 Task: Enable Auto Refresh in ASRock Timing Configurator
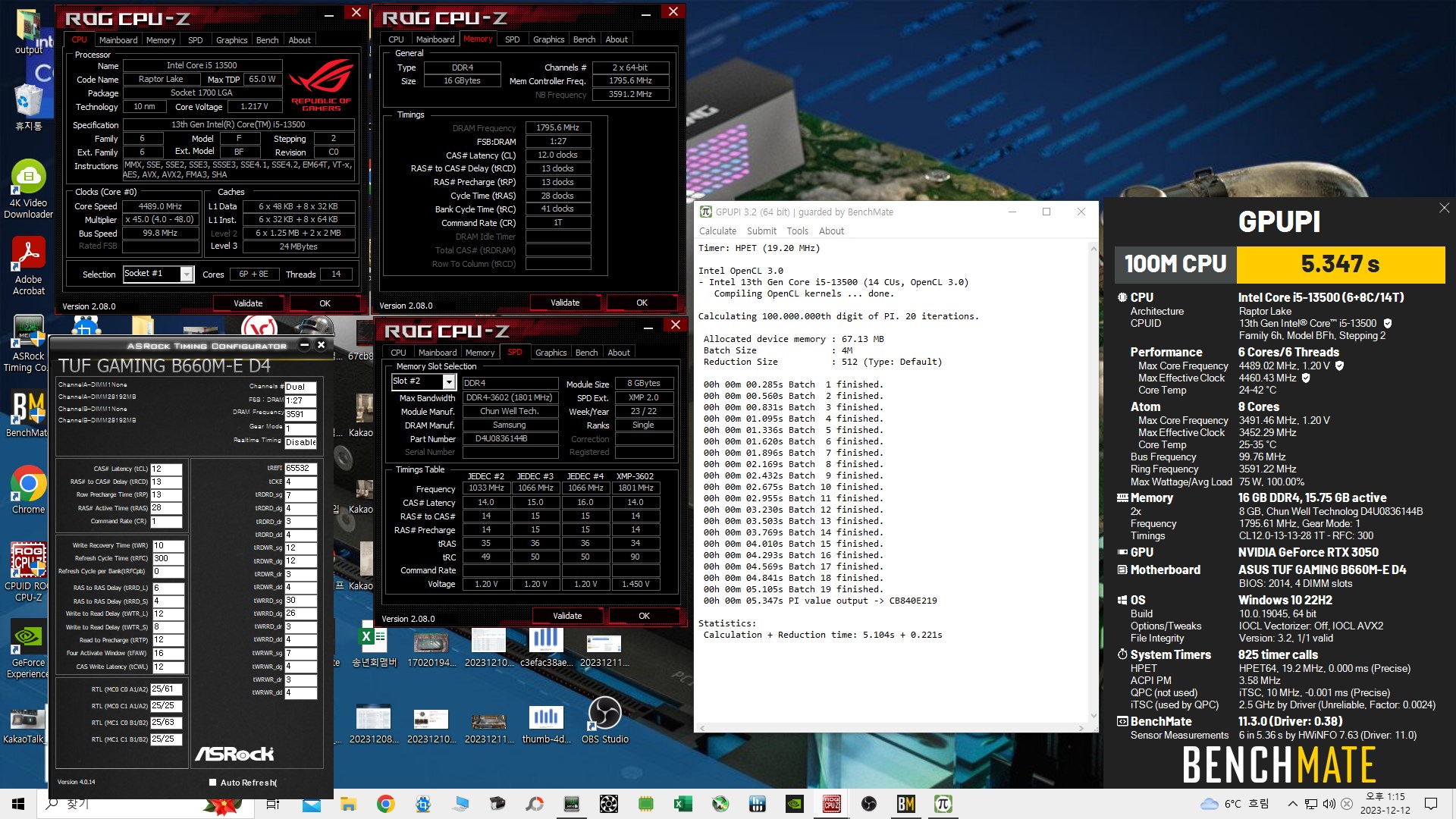click(213, 783)
